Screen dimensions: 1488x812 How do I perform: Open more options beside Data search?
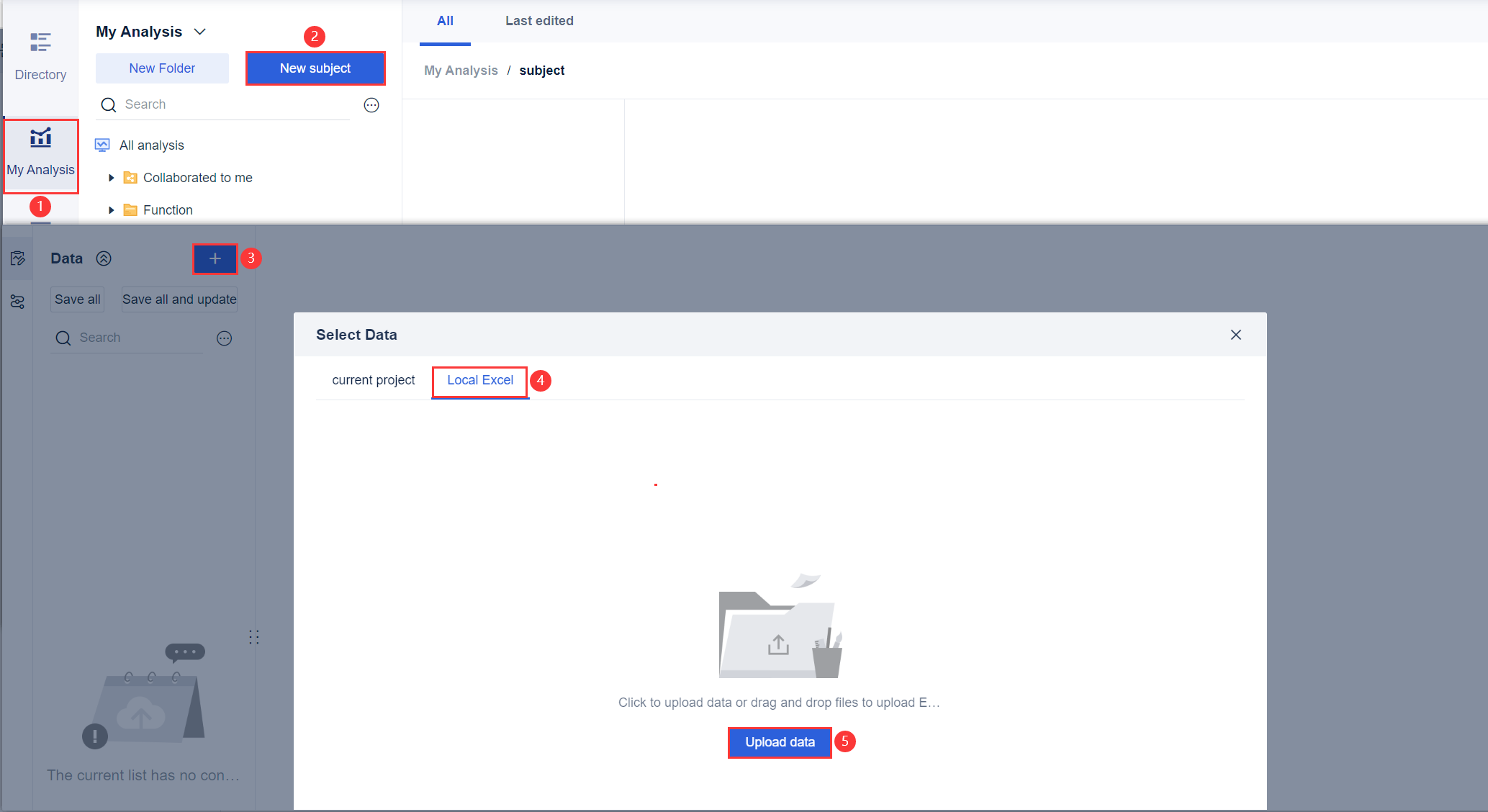tap(225, 338)
